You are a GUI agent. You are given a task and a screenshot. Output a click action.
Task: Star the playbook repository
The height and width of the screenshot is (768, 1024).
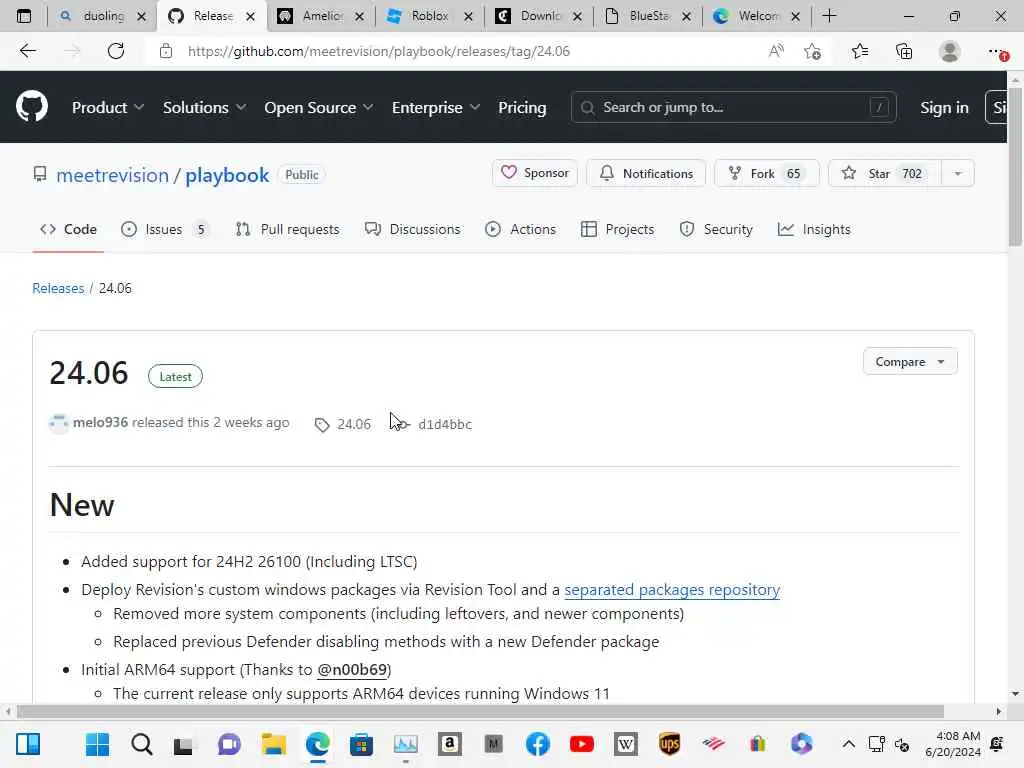pos(885,173)
